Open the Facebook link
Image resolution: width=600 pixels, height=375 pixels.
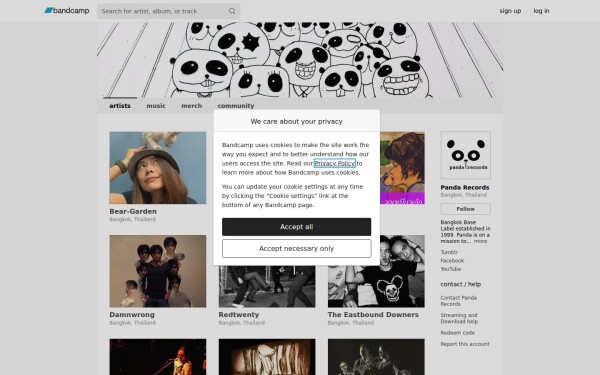click(452, 261)
